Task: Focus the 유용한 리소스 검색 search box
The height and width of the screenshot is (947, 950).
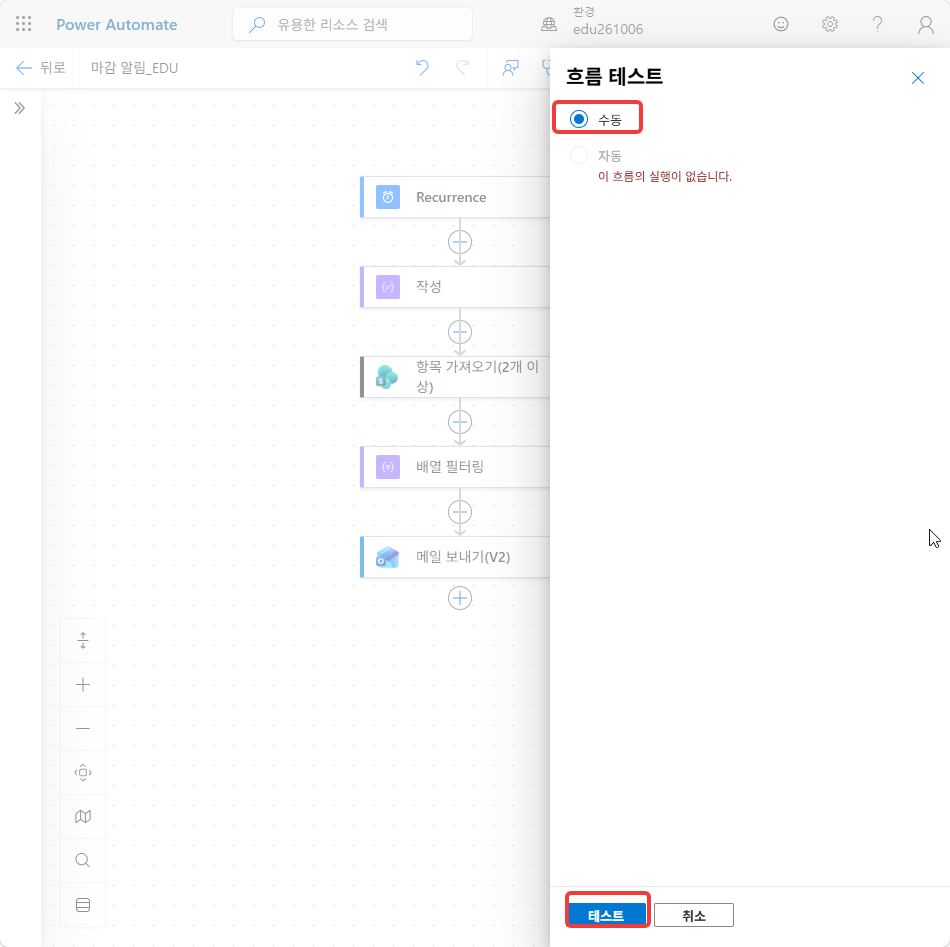Action: 353,24
